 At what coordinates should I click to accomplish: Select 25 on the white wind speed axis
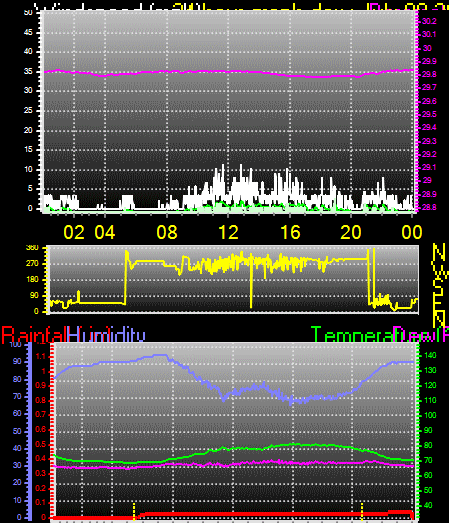(28, 110)
